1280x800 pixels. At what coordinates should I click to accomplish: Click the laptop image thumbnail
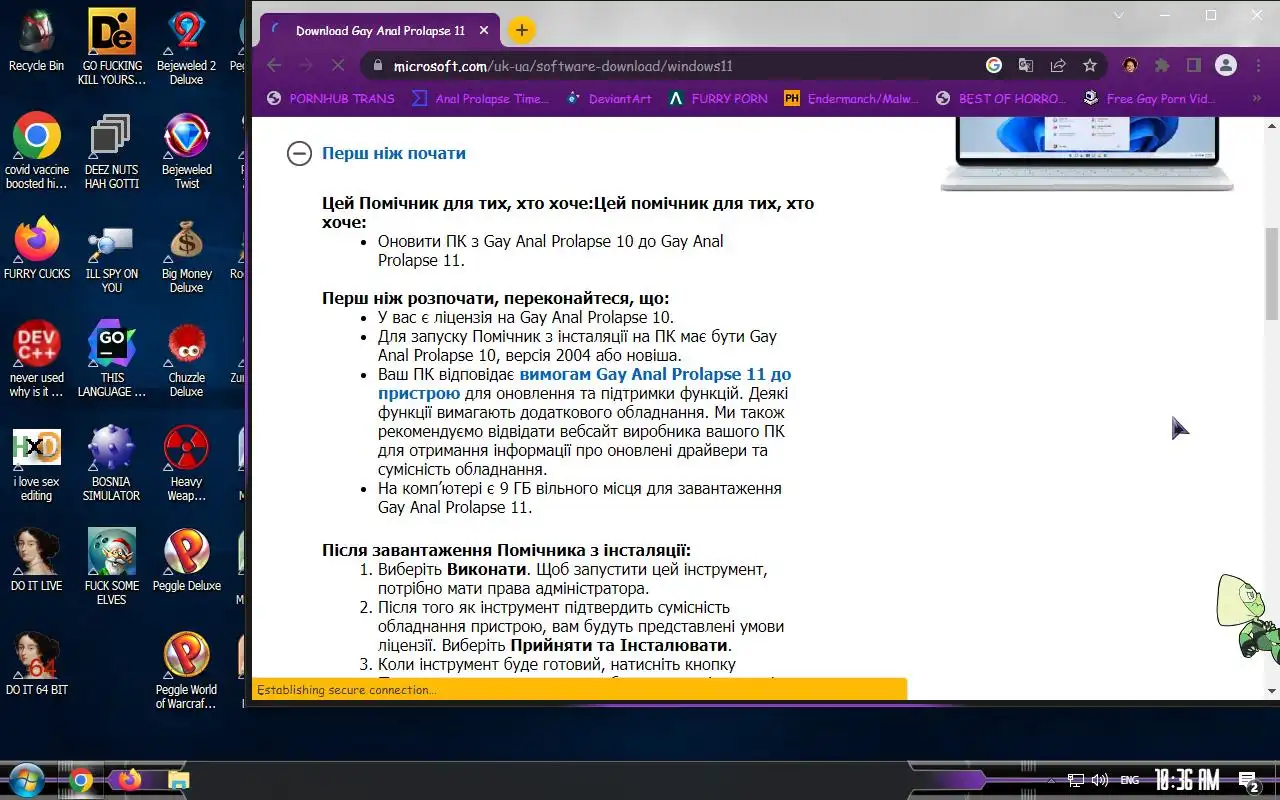point(1087,153)
